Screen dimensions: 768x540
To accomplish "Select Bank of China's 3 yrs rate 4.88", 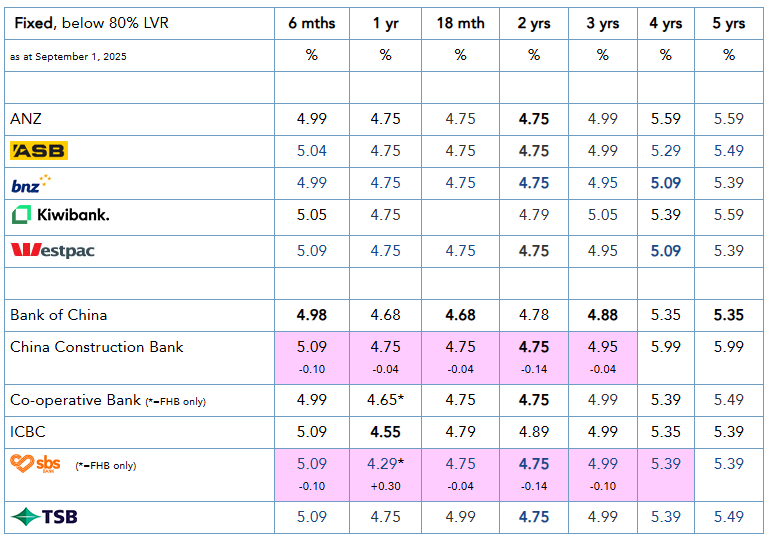I will click(x=602, y=315).
